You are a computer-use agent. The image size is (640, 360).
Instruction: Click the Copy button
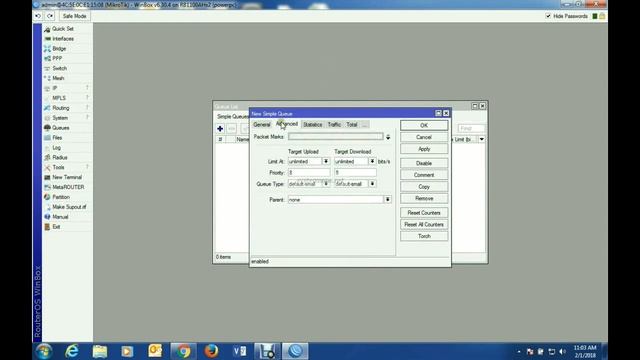click(x=424, y=187)
